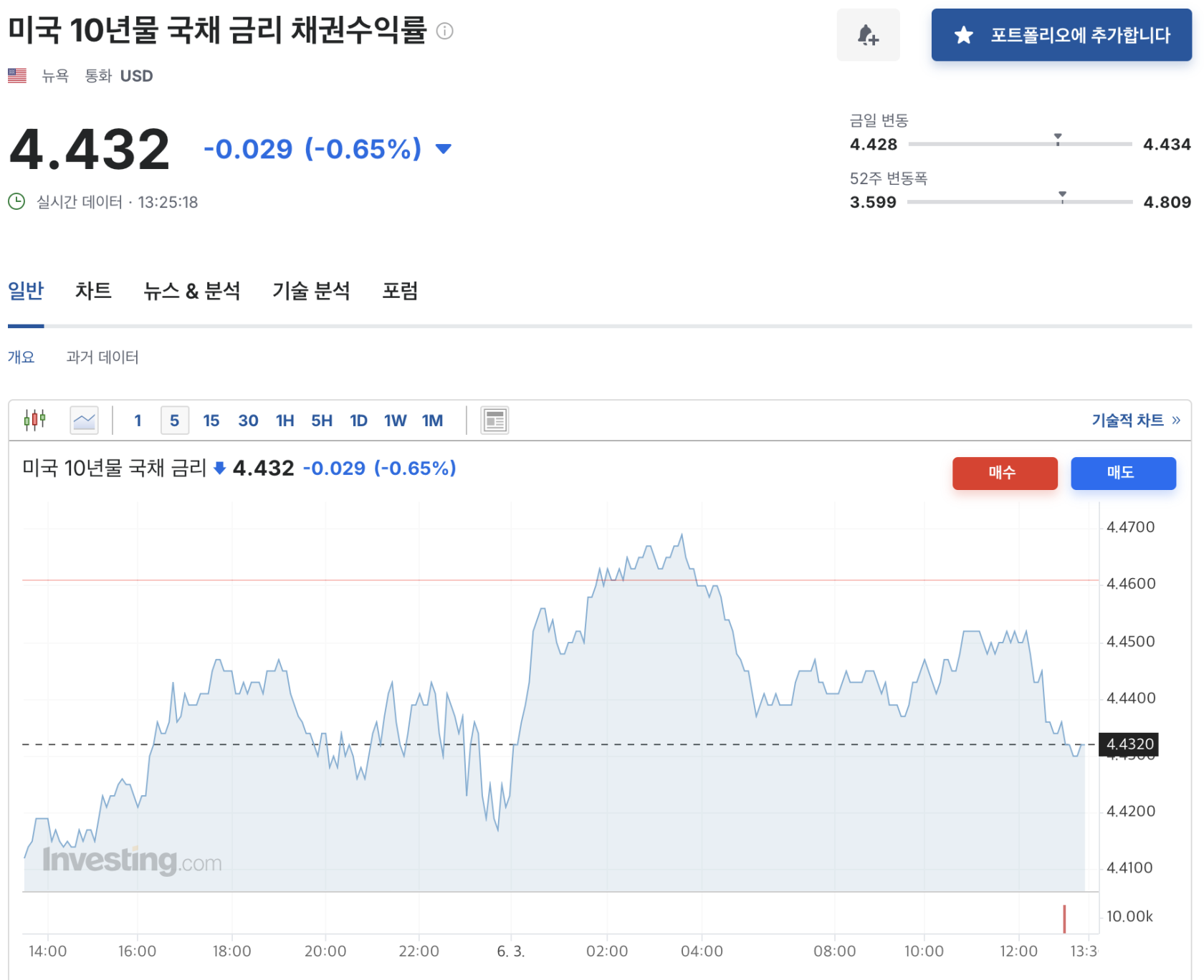Click the 금일 변동 label
The image size is (1204, 980).
point(879,120)
